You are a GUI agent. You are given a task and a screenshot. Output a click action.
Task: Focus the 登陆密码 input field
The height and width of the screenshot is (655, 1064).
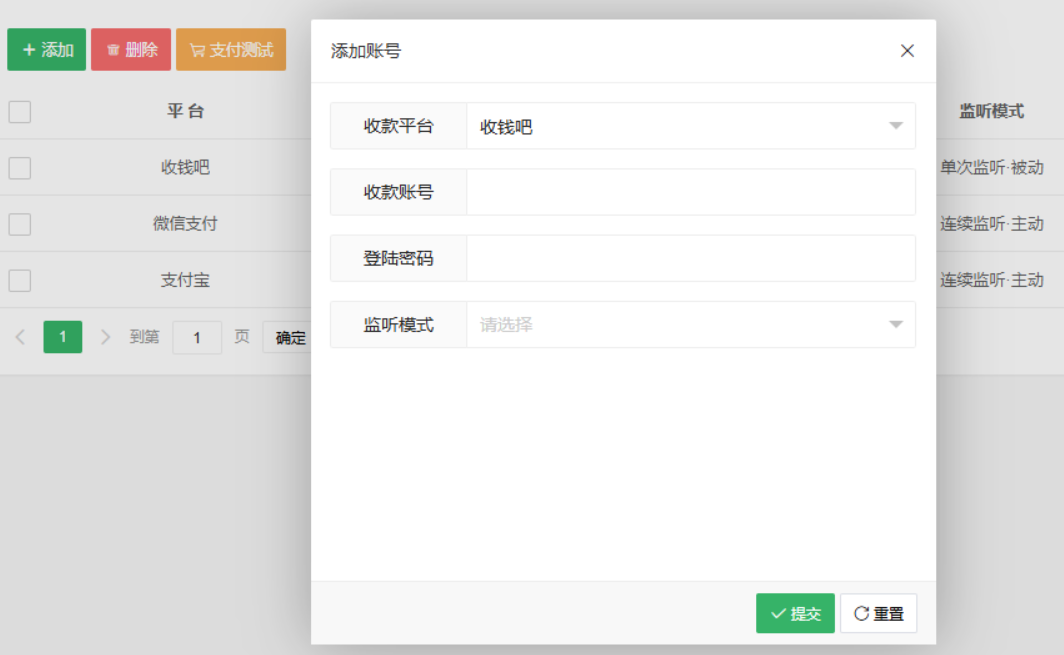pyautogui.click(x=690, y=258)
